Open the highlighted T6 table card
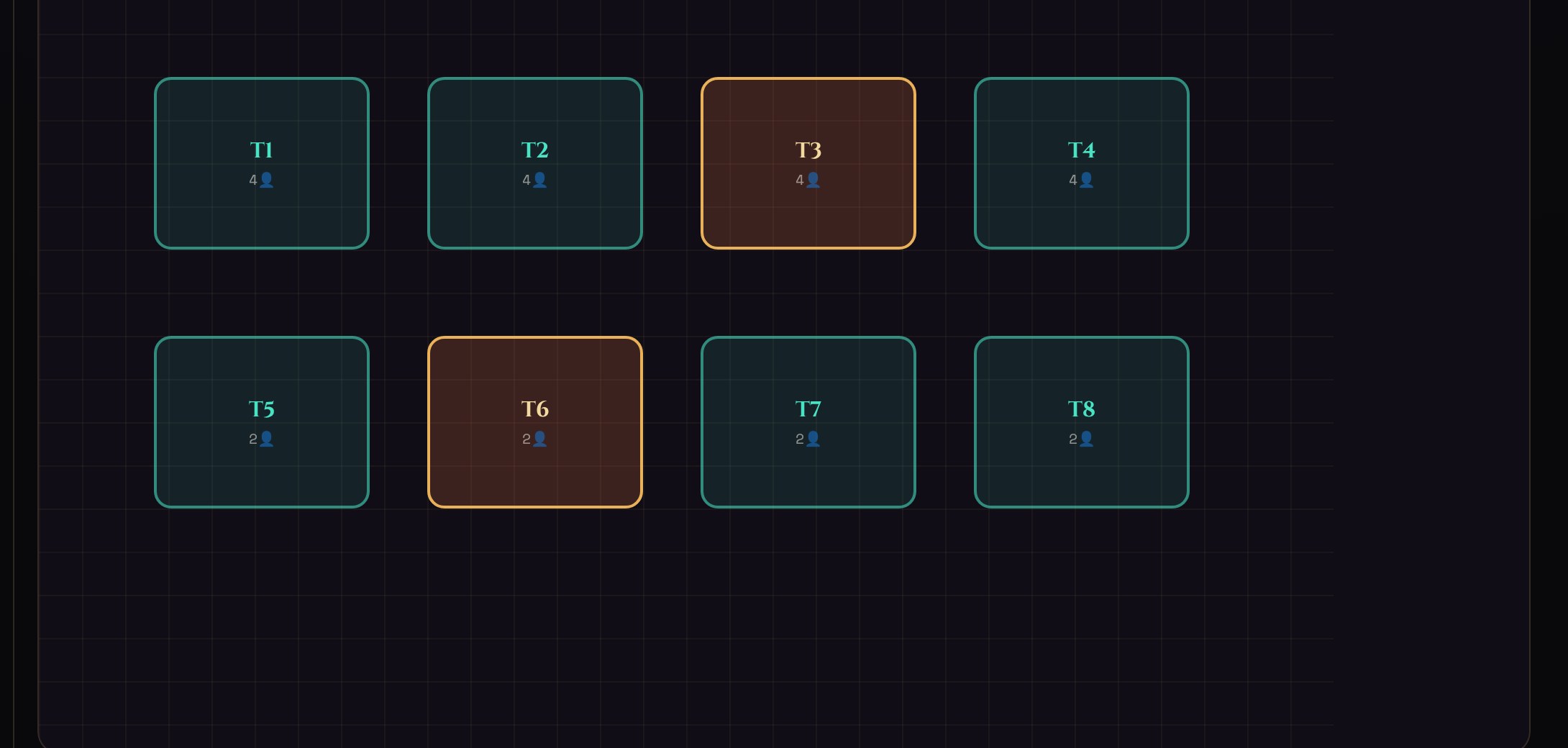 535,422
